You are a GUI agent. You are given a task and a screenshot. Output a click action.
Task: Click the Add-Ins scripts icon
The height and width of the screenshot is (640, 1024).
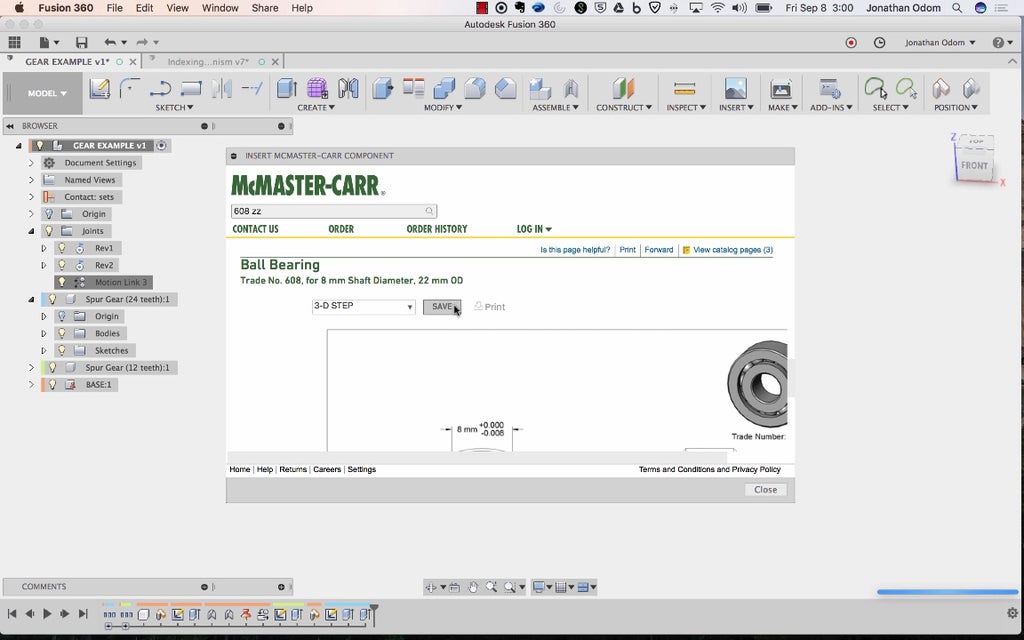click(830, 88)
